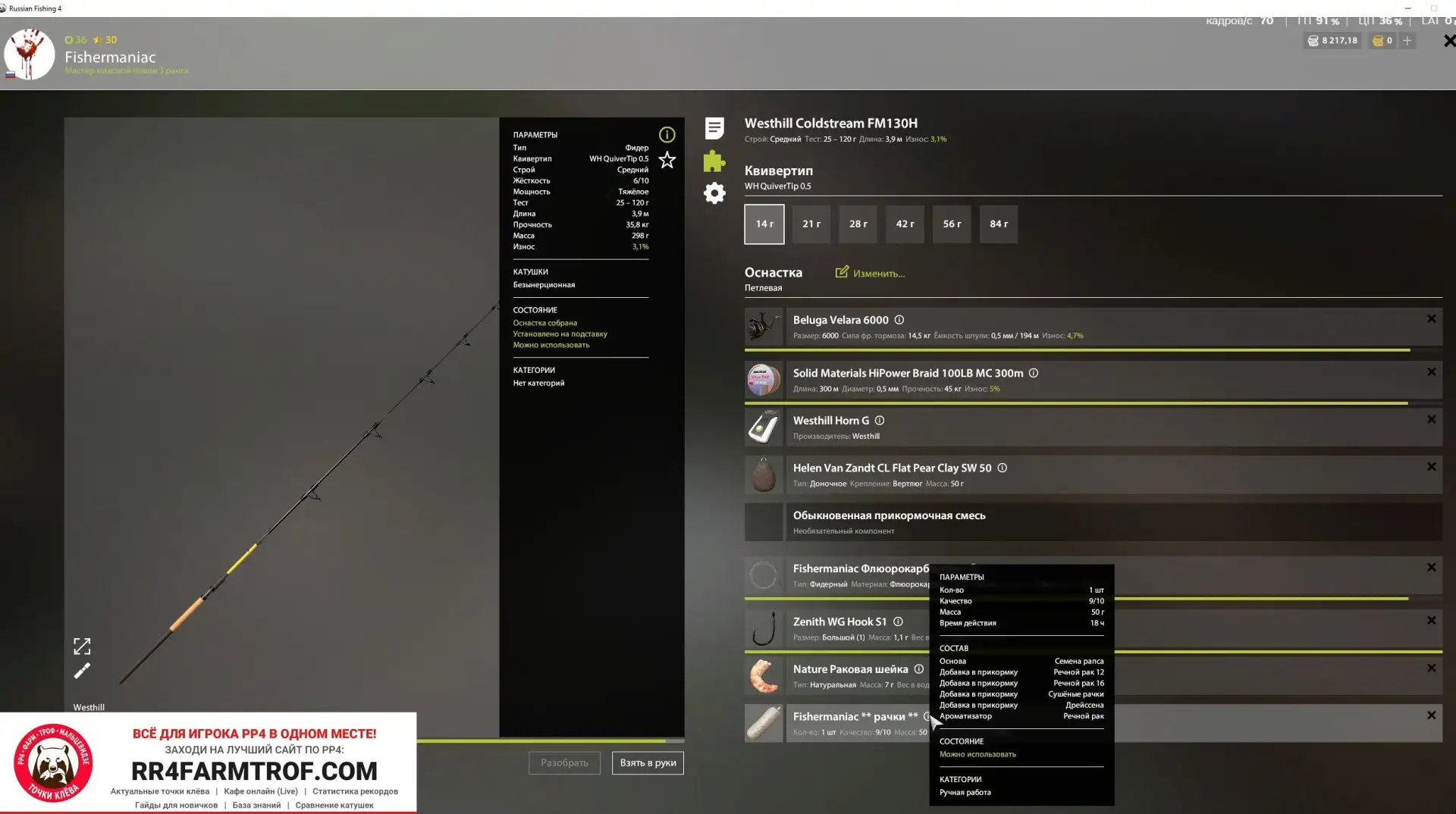1456x814 pixels.
Task: Click the green info icon in parameters
Action: click(x=667, y=135)
